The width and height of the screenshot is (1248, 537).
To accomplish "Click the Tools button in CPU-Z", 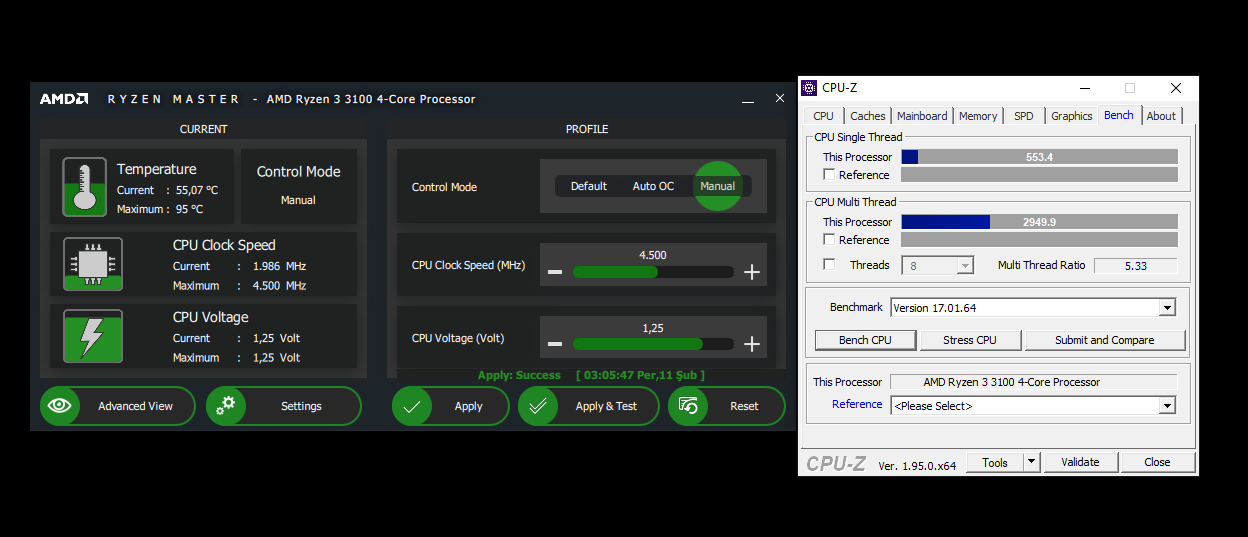I will [x=995, y=462].
